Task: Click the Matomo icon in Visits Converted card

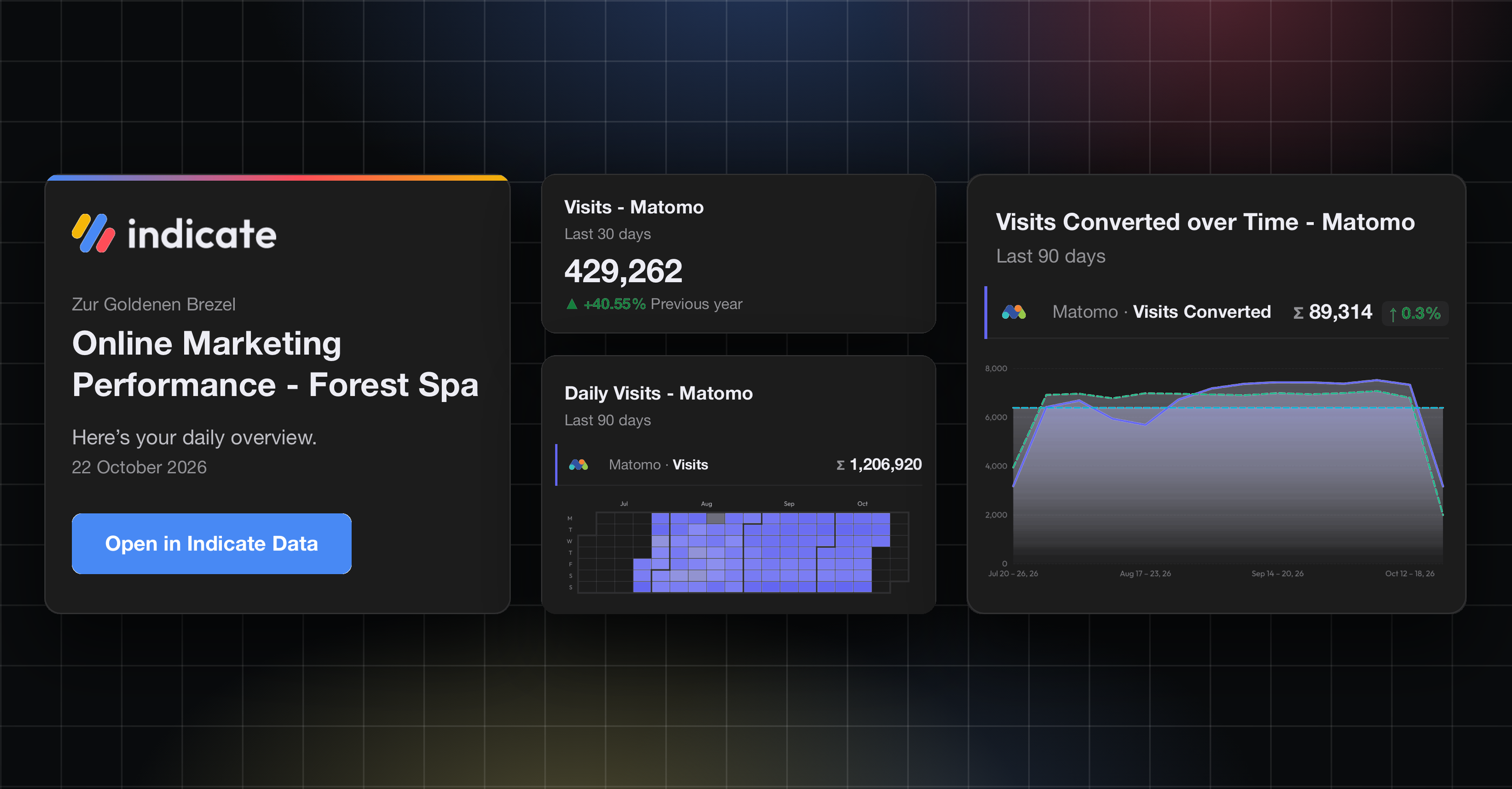Action: coord(1014,311)
